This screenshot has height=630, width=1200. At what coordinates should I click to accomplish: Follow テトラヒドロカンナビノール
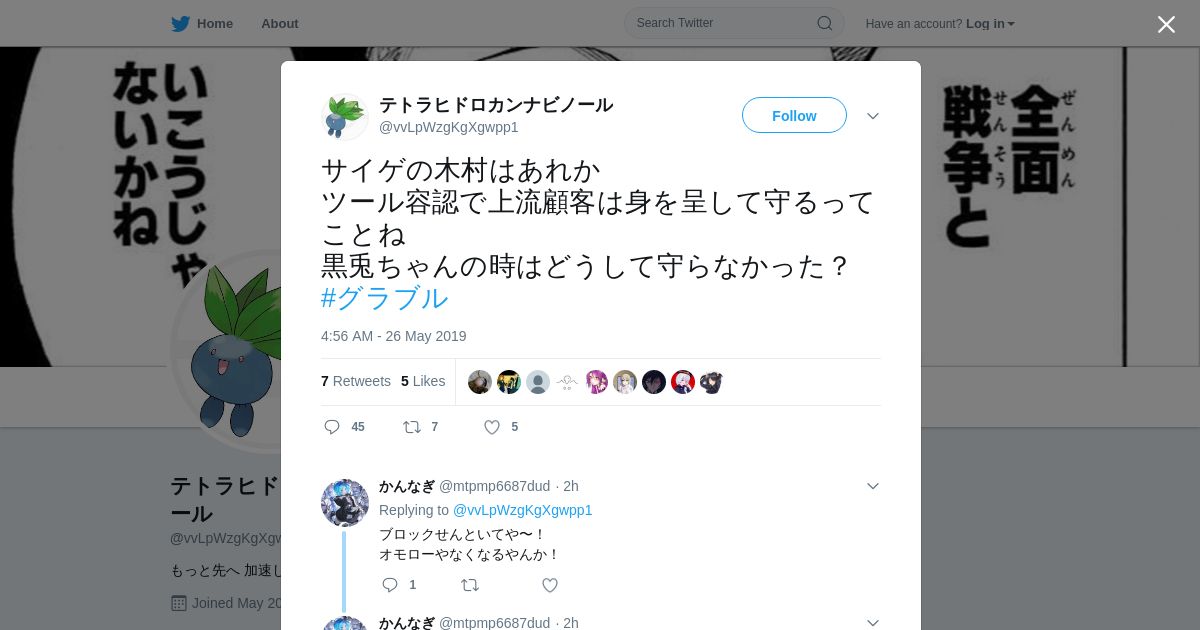coord(794,115)
